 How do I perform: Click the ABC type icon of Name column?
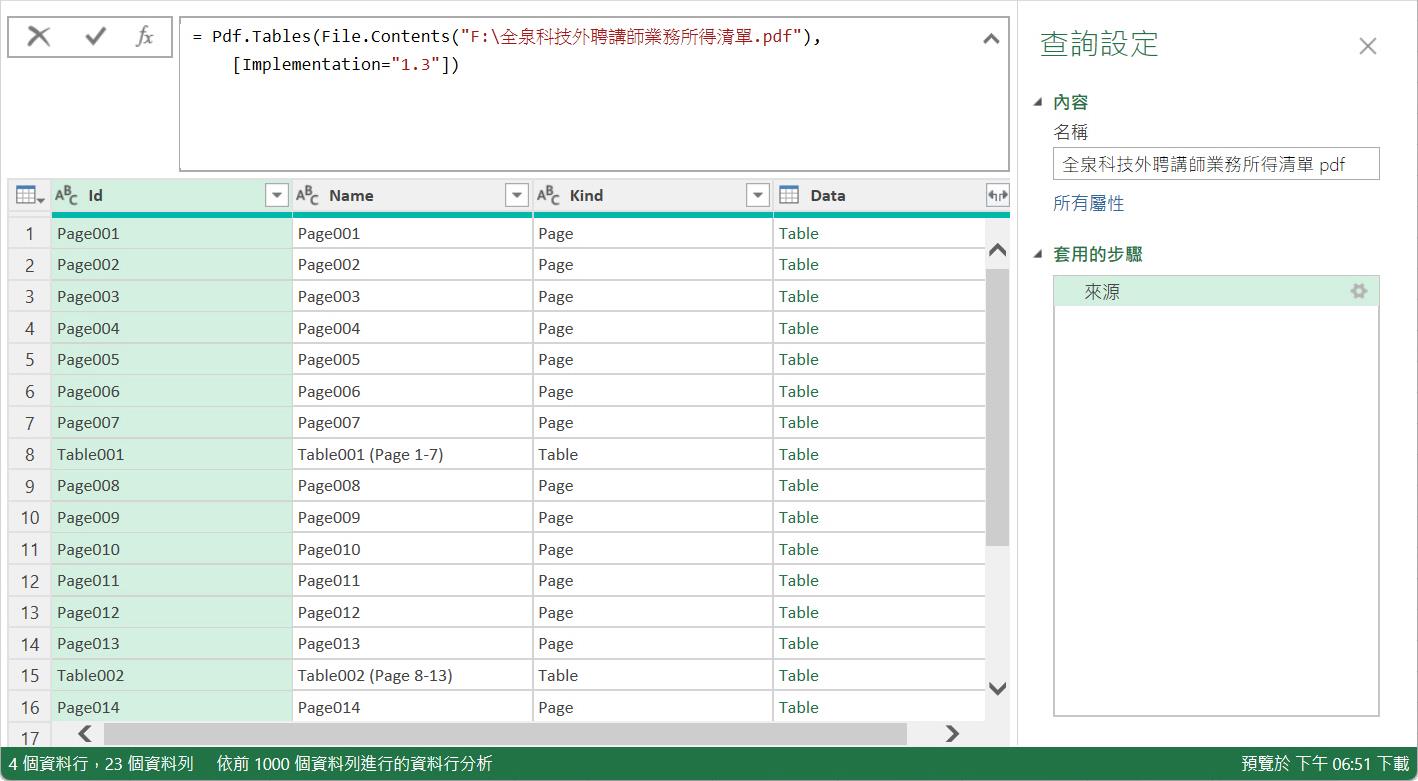pos(308,196)
